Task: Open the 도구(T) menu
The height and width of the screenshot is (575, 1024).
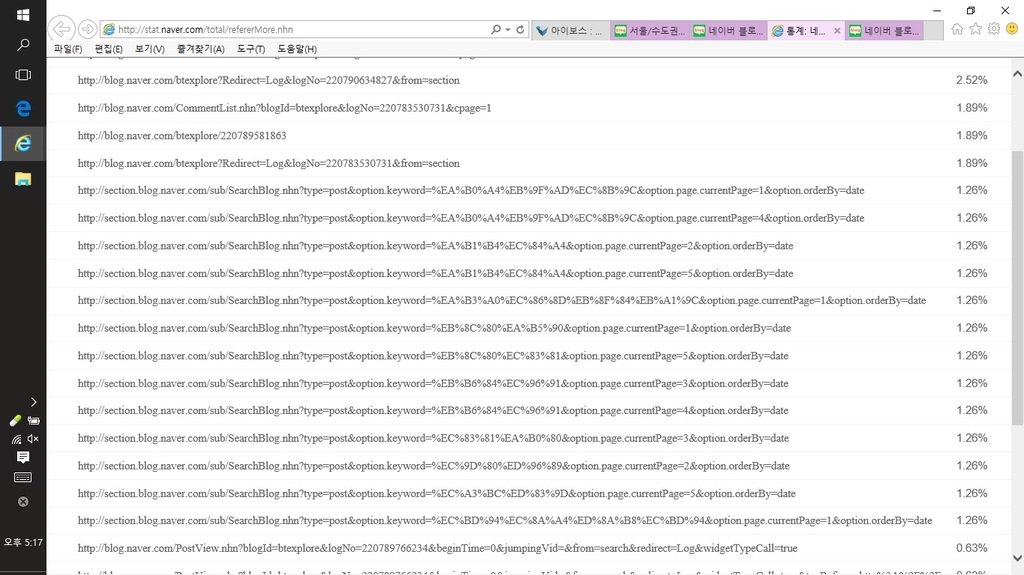Action: (x=251, y=49)
